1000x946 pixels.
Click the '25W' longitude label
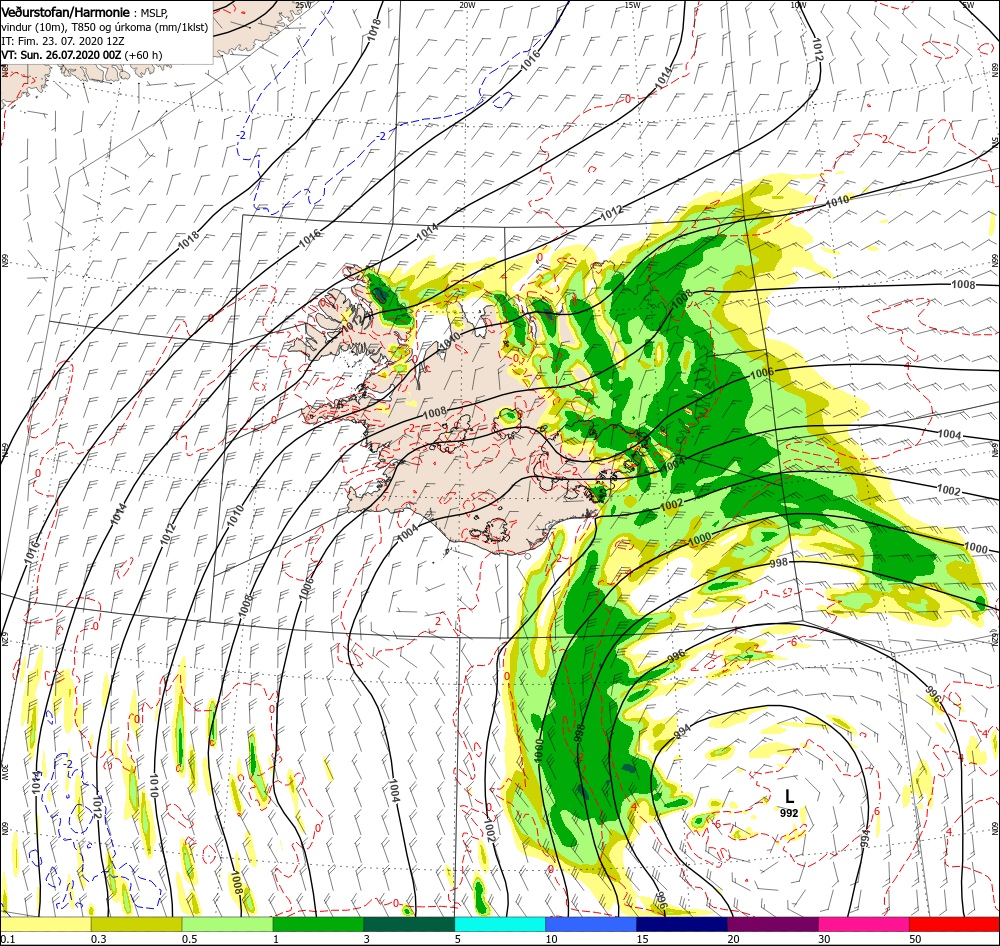point(303,5)
